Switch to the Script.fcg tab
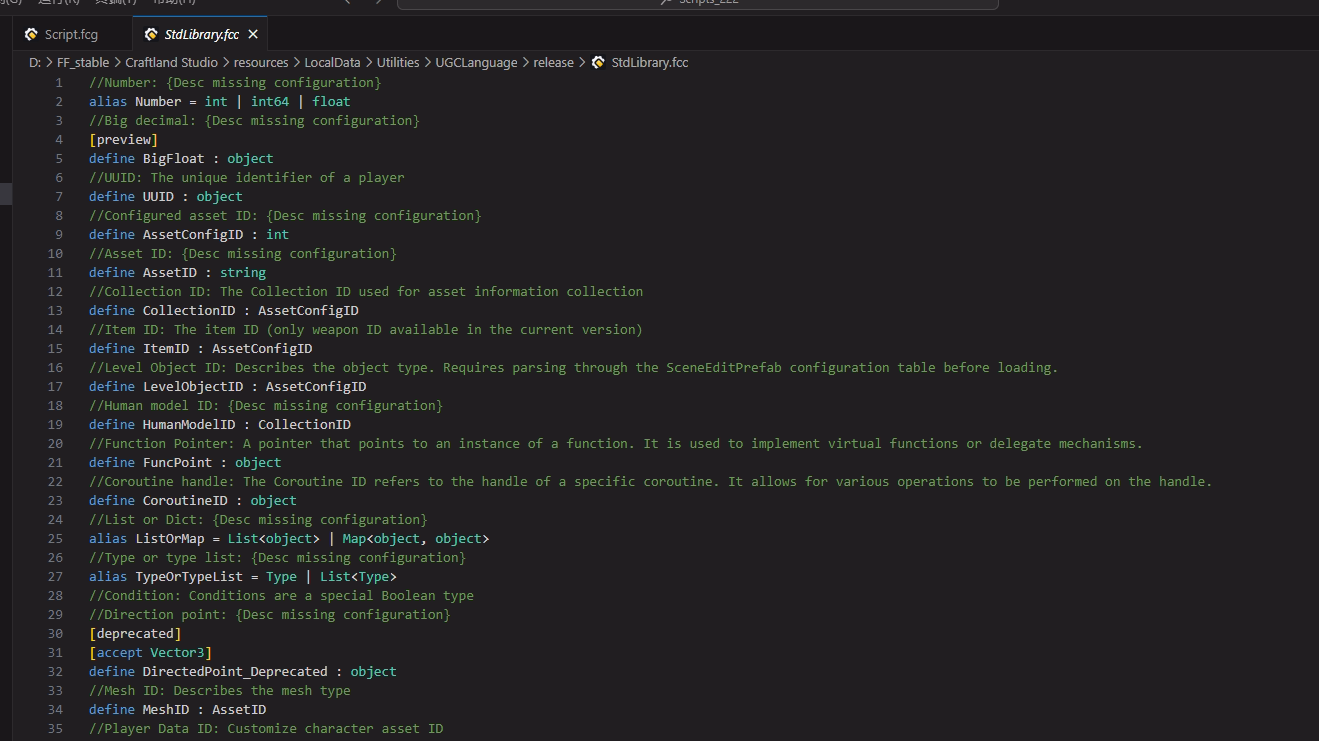Image resolution: width=1319 pixels, height=741 pixels. pos(71,34)
